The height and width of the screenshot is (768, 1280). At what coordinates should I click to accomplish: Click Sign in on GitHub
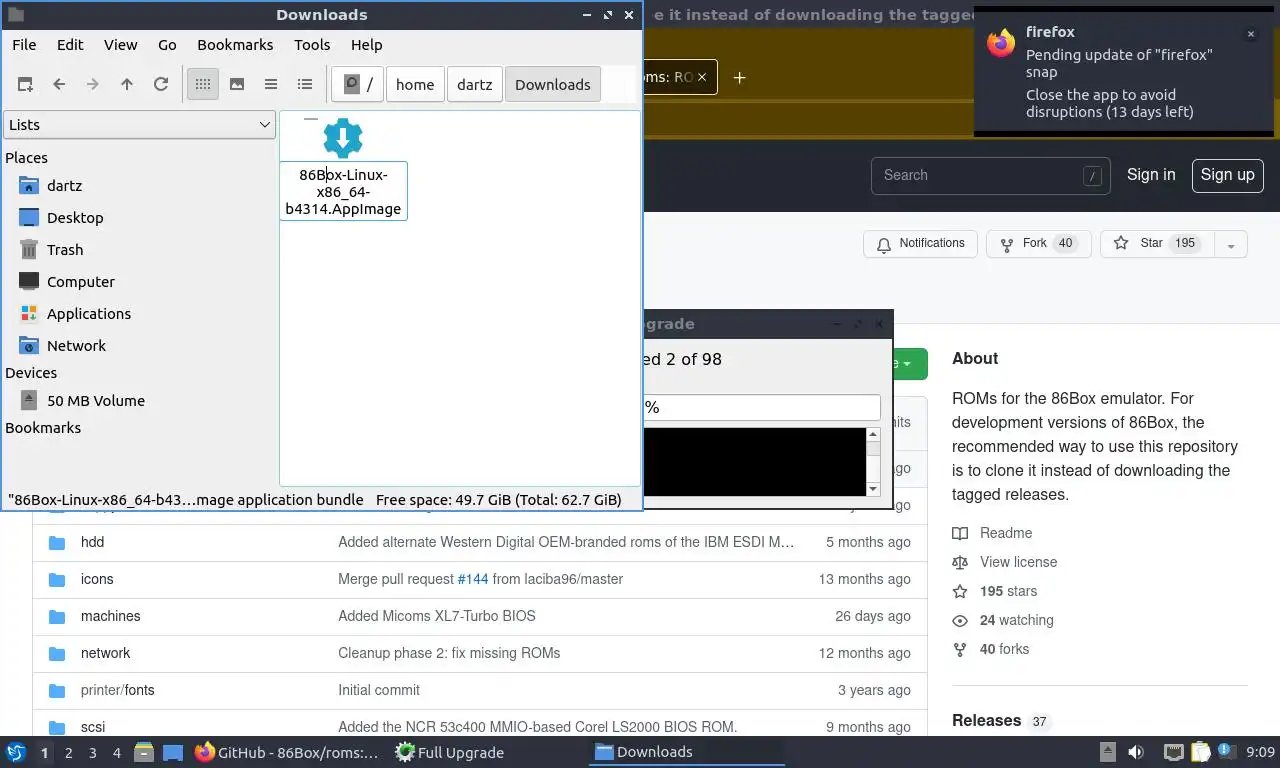pyautogui.click(x=1151, y=174)
